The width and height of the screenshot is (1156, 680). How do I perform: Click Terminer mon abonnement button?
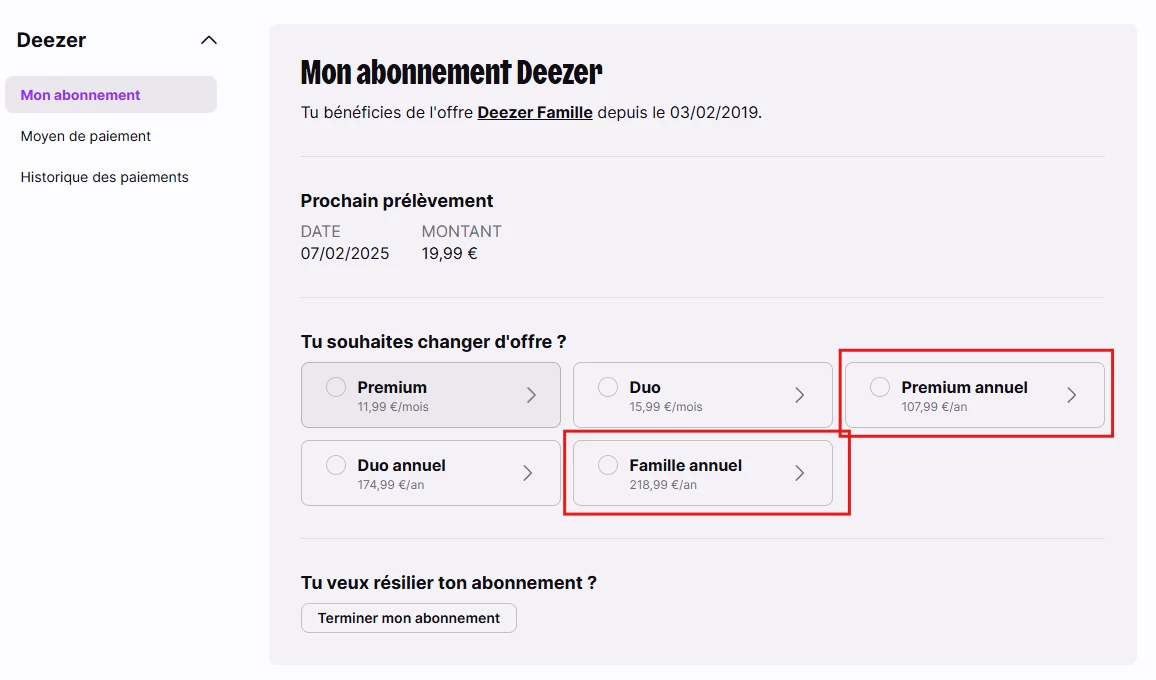tap(408, 618)
